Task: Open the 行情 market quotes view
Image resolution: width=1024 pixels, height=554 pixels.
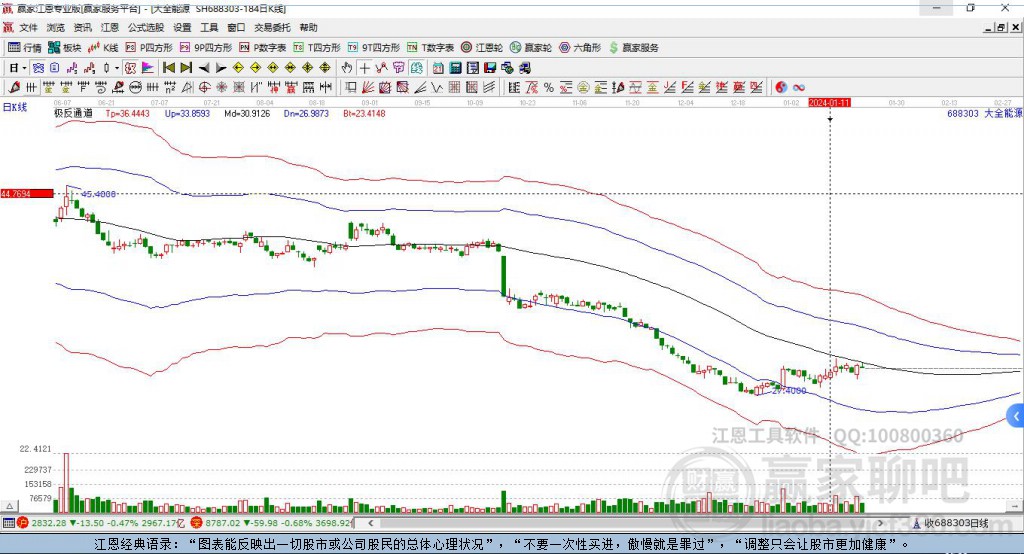Action: coord(24,48)
